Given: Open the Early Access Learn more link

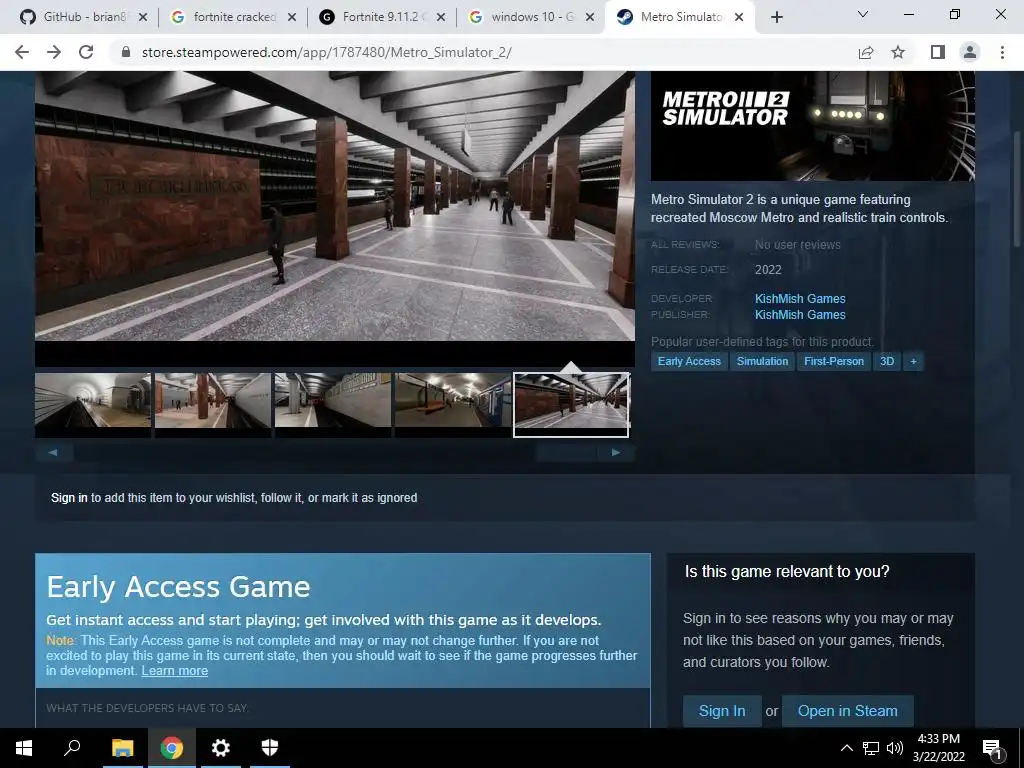Looking at the screenshot, I should (174, 671).
